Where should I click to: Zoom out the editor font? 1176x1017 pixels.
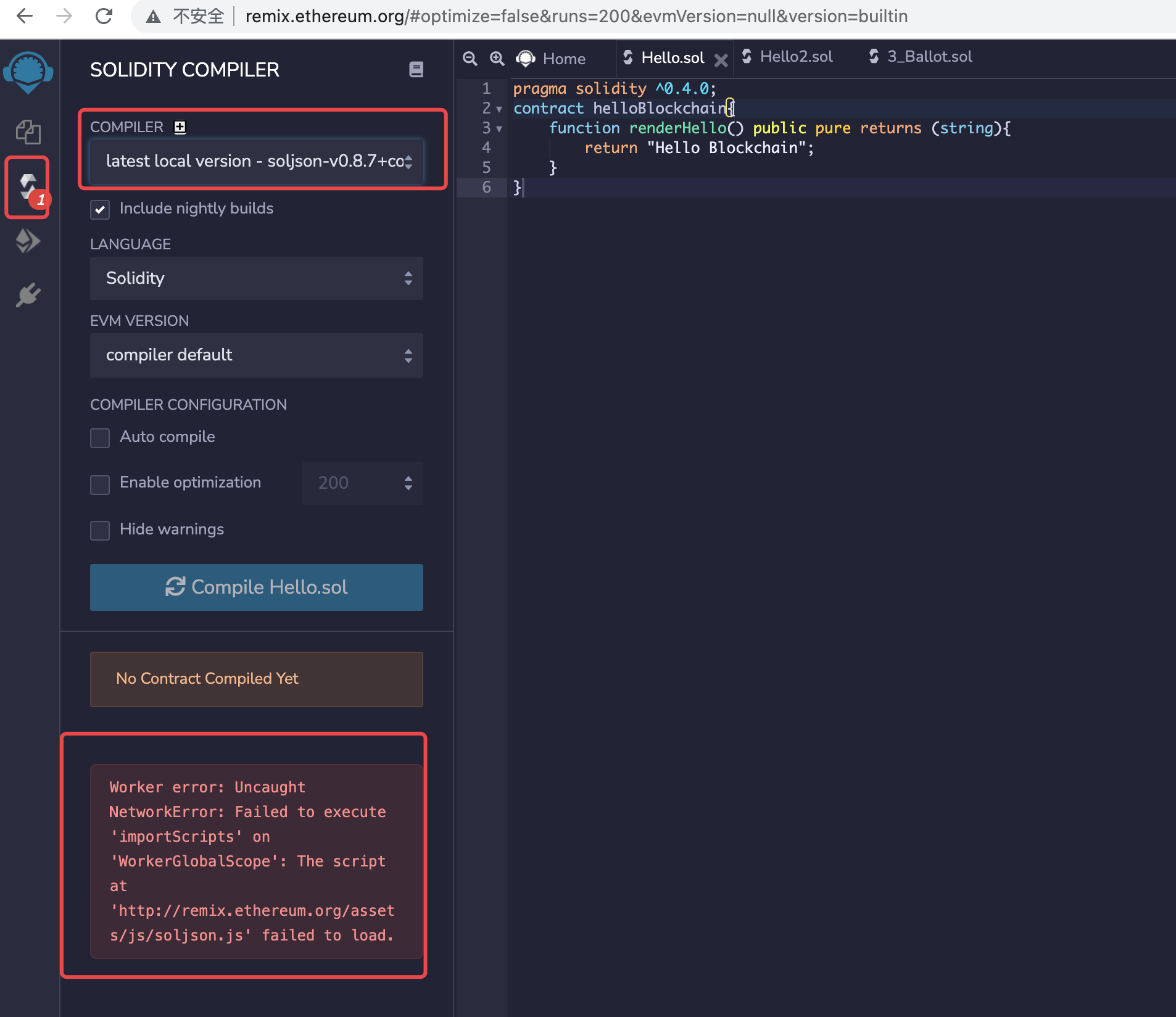click(x=470, y=58)
